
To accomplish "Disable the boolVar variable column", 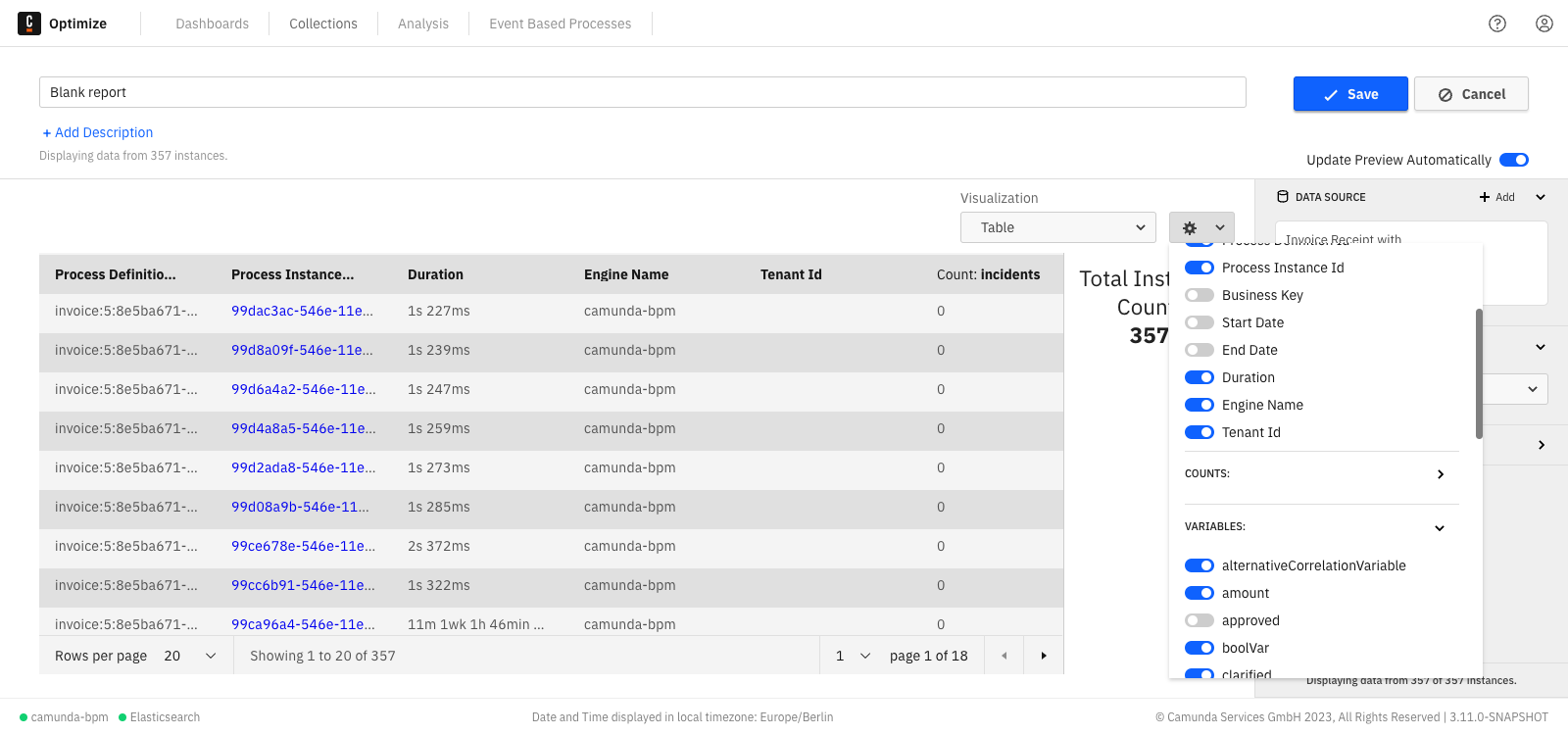I will click(1200, 648).
